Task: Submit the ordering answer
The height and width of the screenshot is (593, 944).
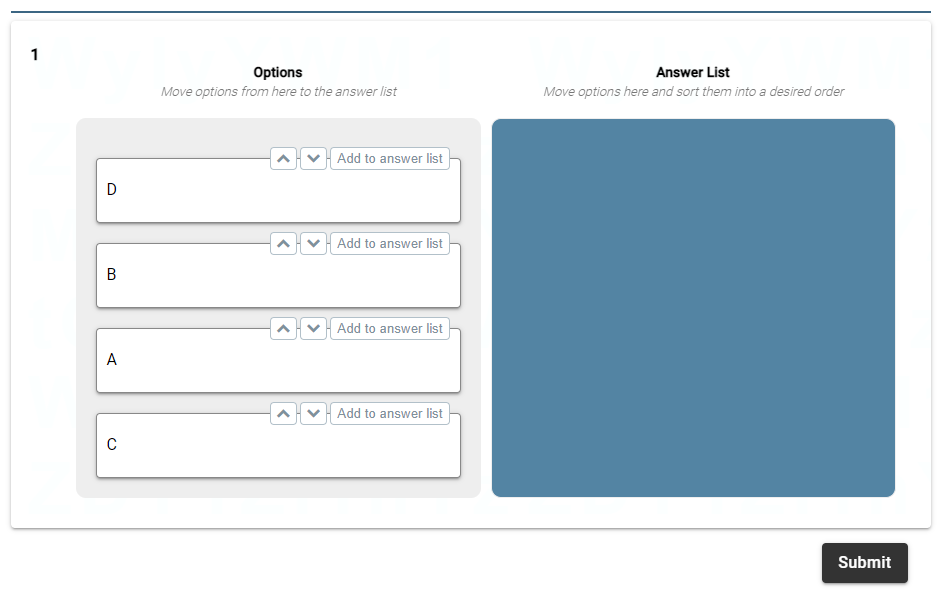Action: pos(864,563)
